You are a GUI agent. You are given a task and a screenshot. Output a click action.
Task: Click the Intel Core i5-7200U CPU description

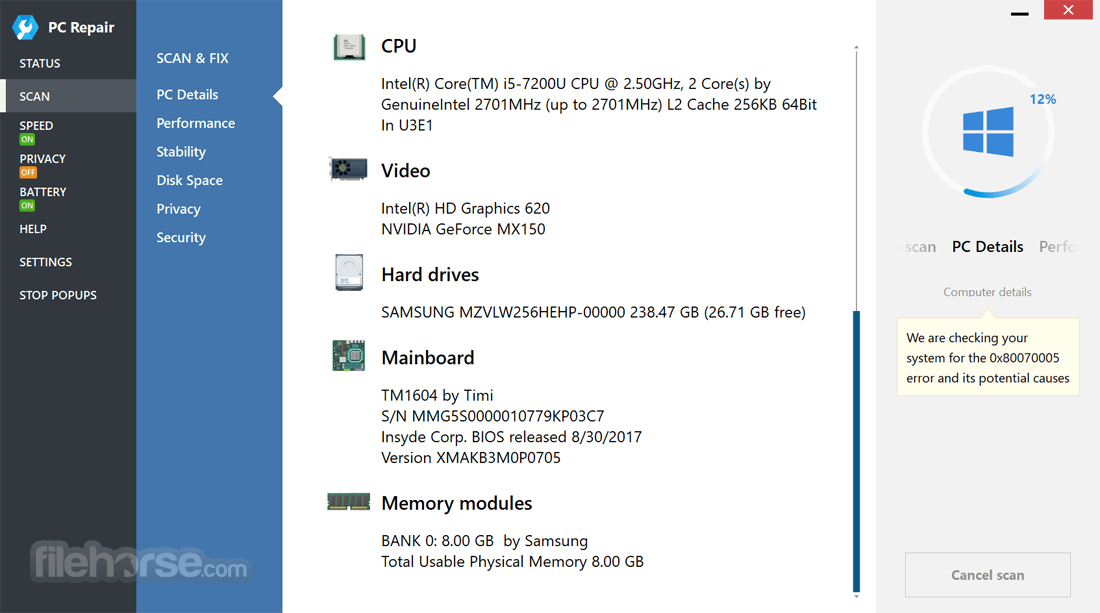[599, 105]
